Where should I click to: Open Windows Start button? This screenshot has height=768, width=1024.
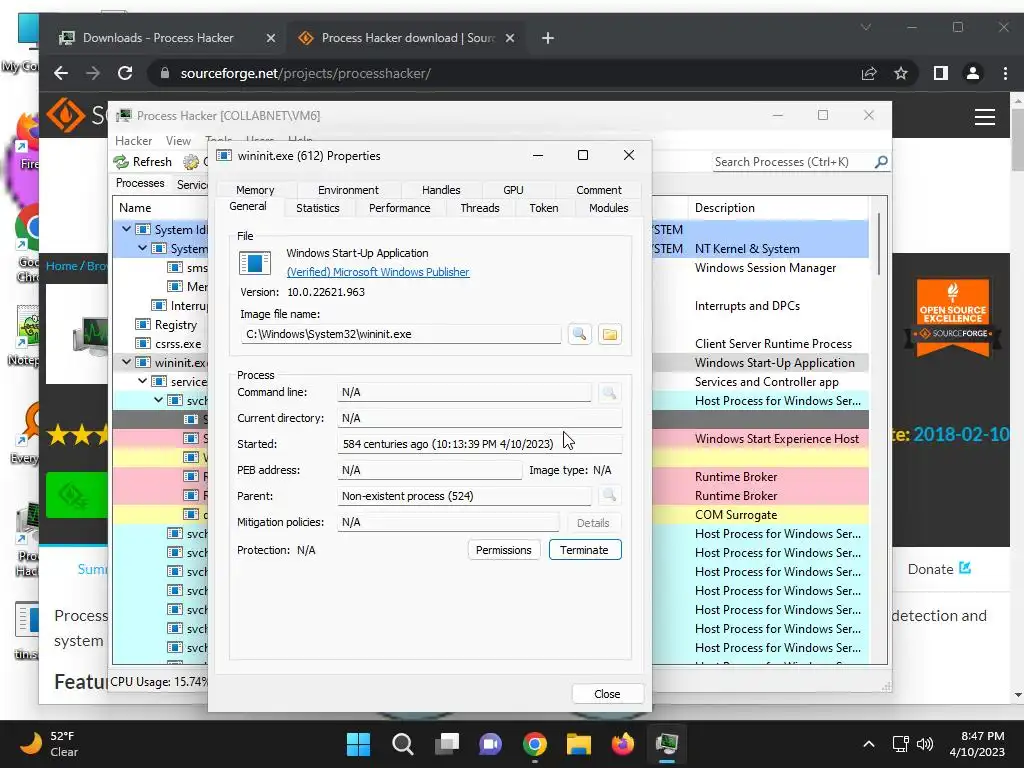[358, 744]
